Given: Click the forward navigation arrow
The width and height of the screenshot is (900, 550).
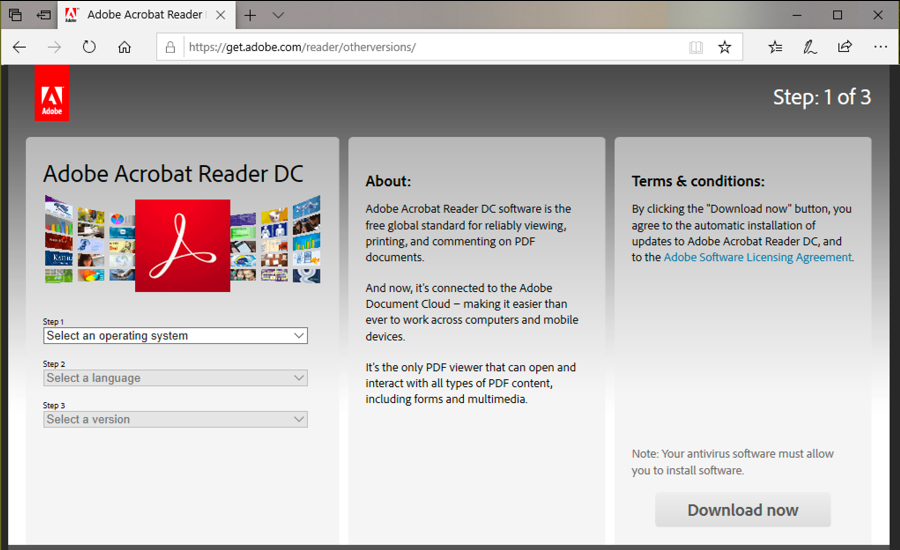Looking at the screenshot, I should (55, 47).
